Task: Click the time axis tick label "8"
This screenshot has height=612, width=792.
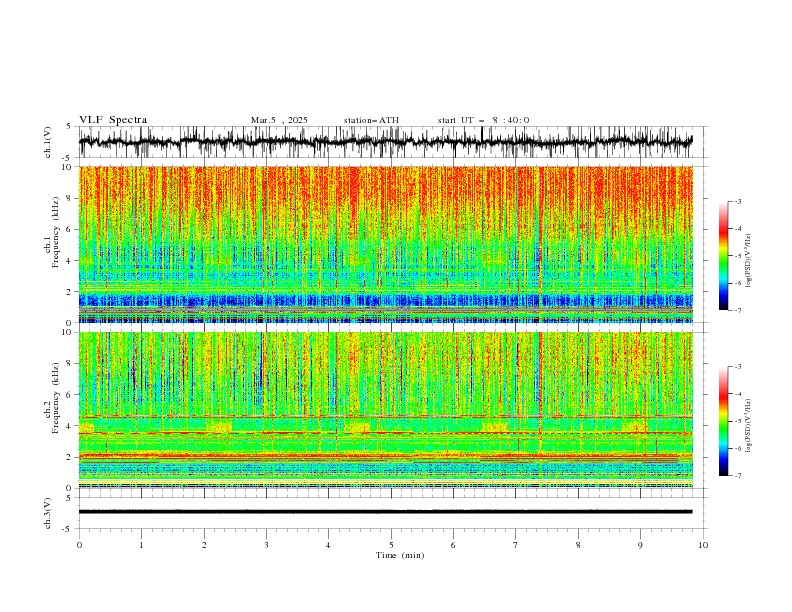Action: point(578,545)
